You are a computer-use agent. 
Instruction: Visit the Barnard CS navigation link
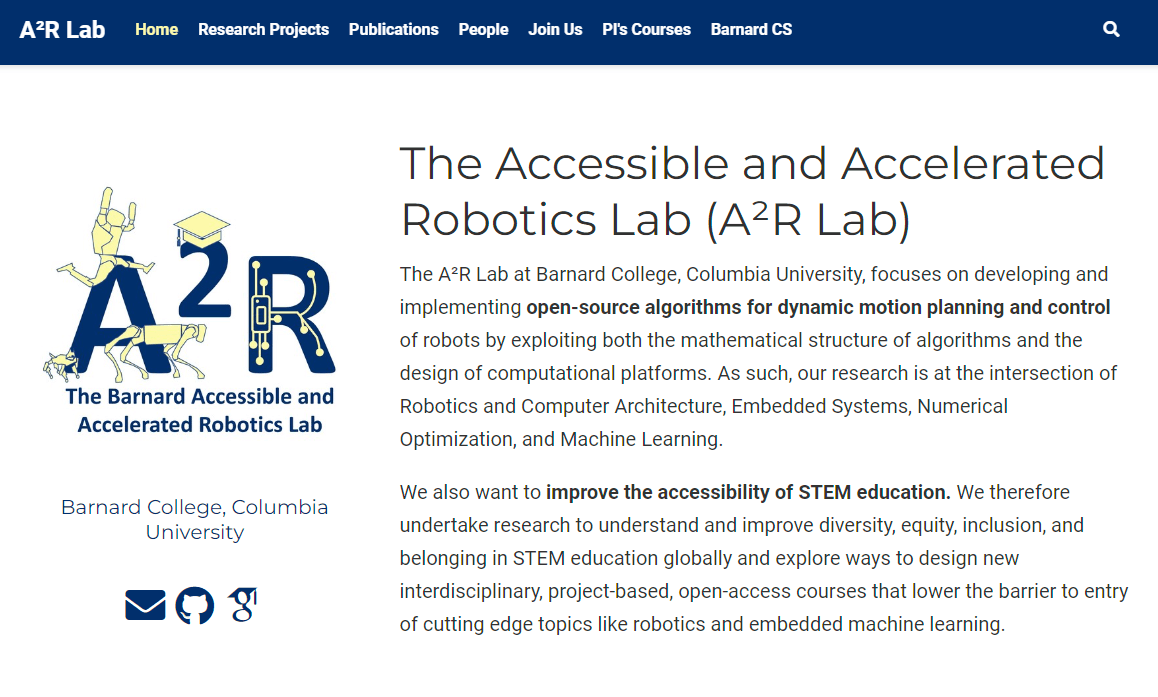pos(751,29)
